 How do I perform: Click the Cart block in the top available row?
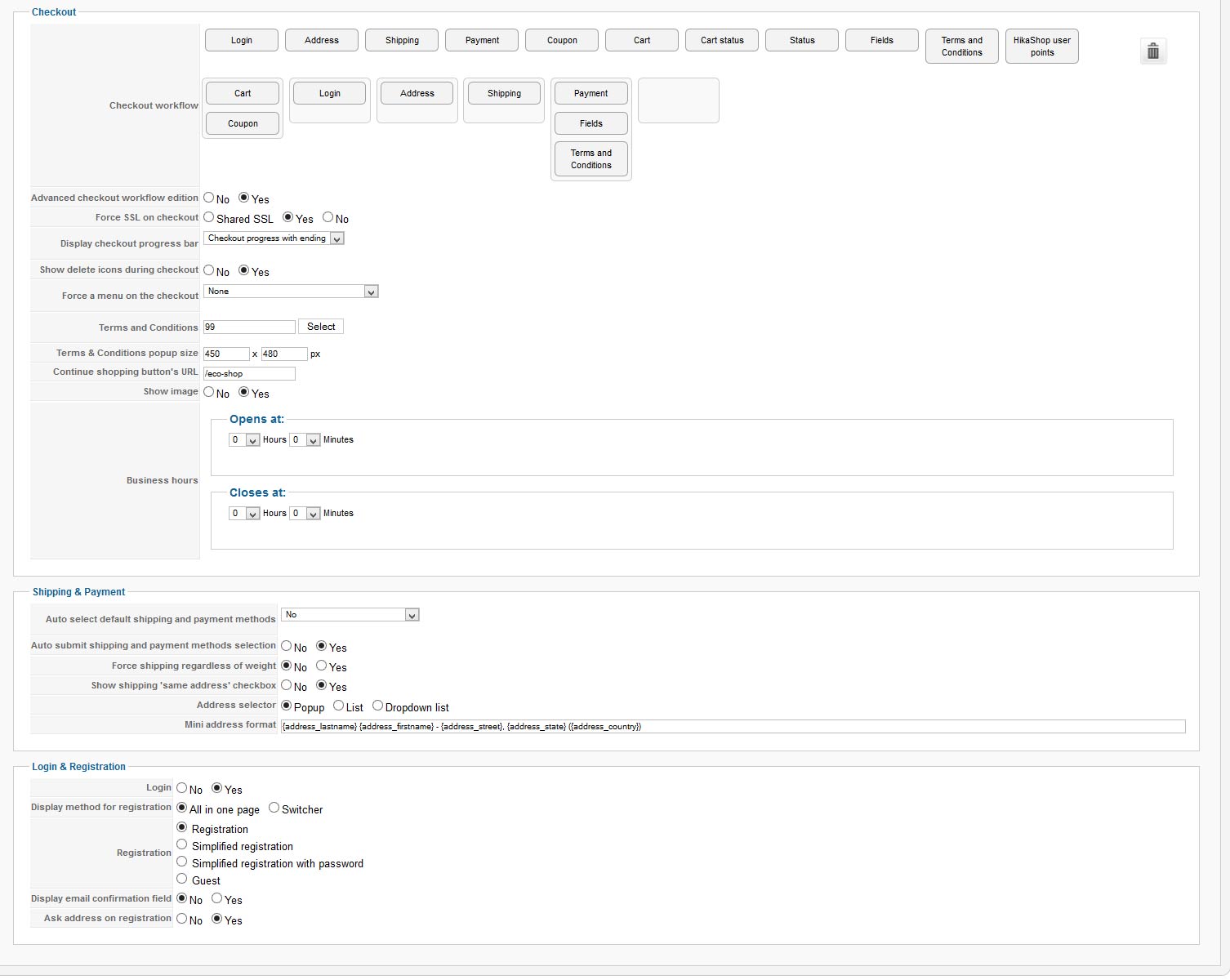[x=642, y=40]
